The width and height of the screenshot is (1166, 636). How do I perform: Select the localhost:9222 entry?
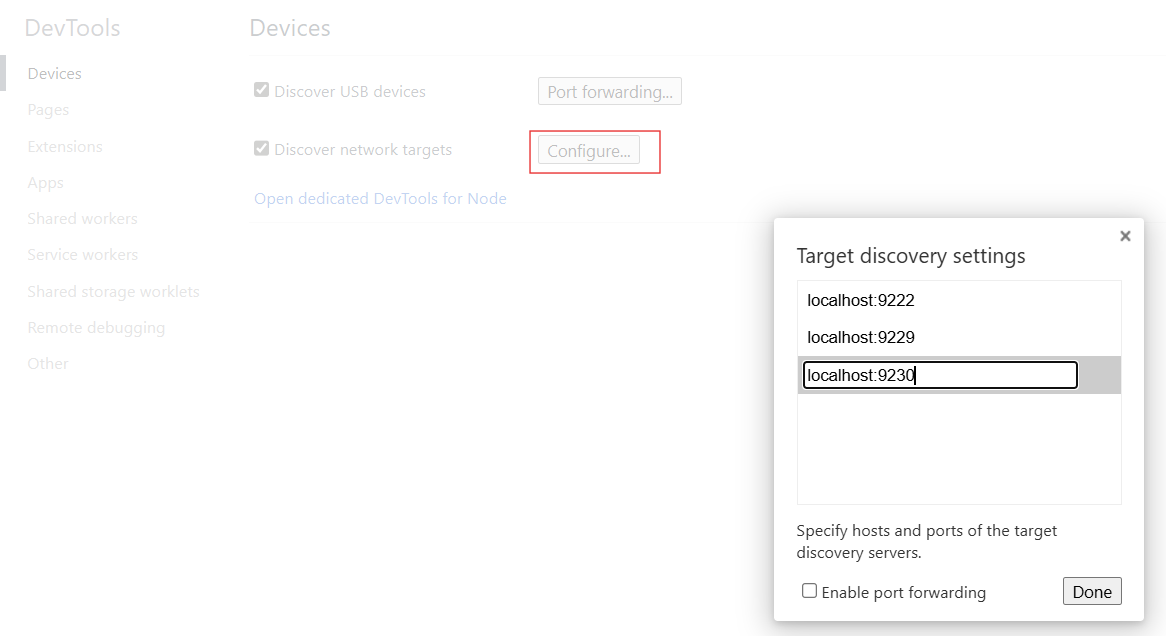click(x=861, y=300)
